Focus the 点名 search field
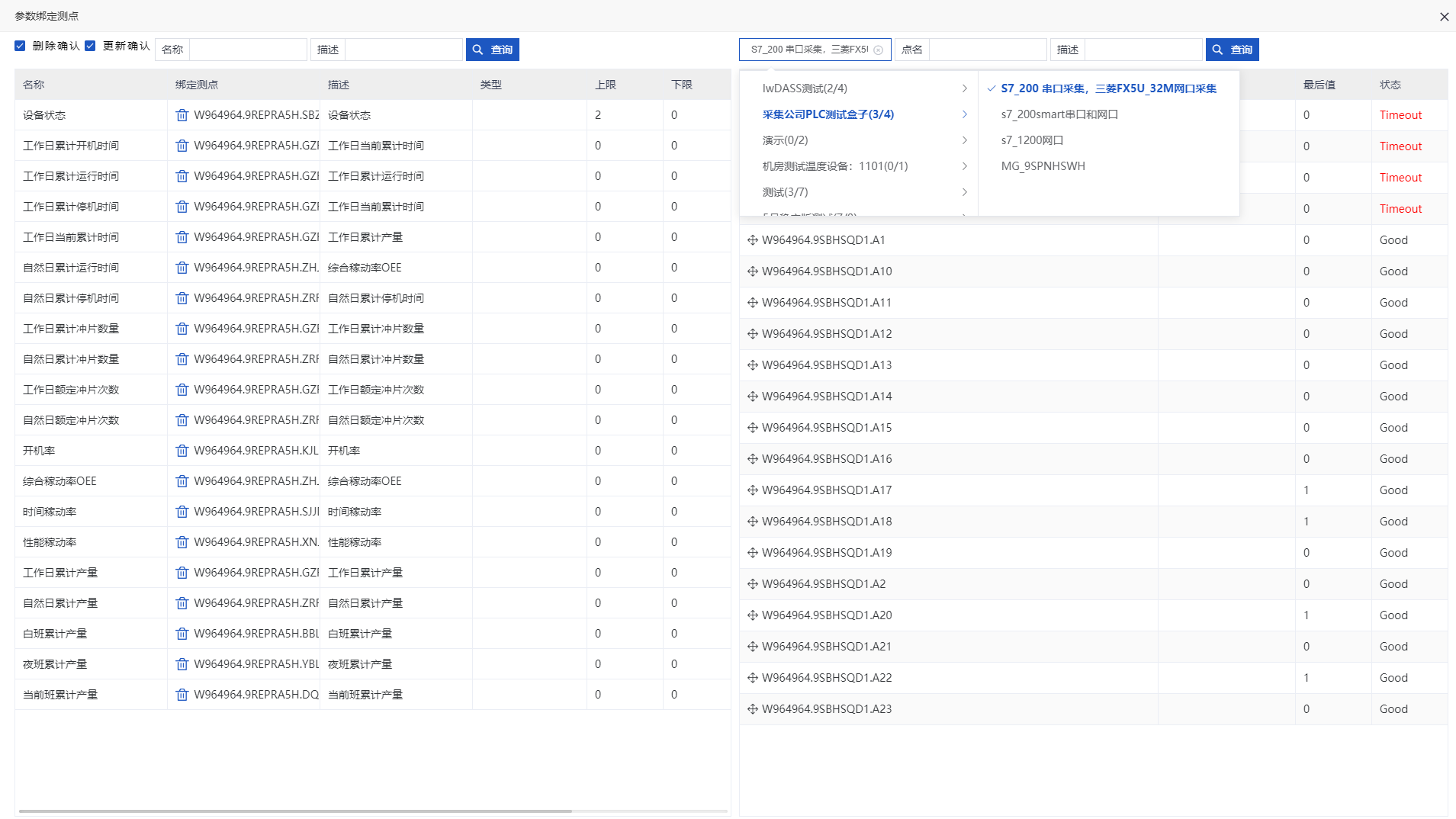This screenshot has height=819, width=1456. (x=988, y=50)
